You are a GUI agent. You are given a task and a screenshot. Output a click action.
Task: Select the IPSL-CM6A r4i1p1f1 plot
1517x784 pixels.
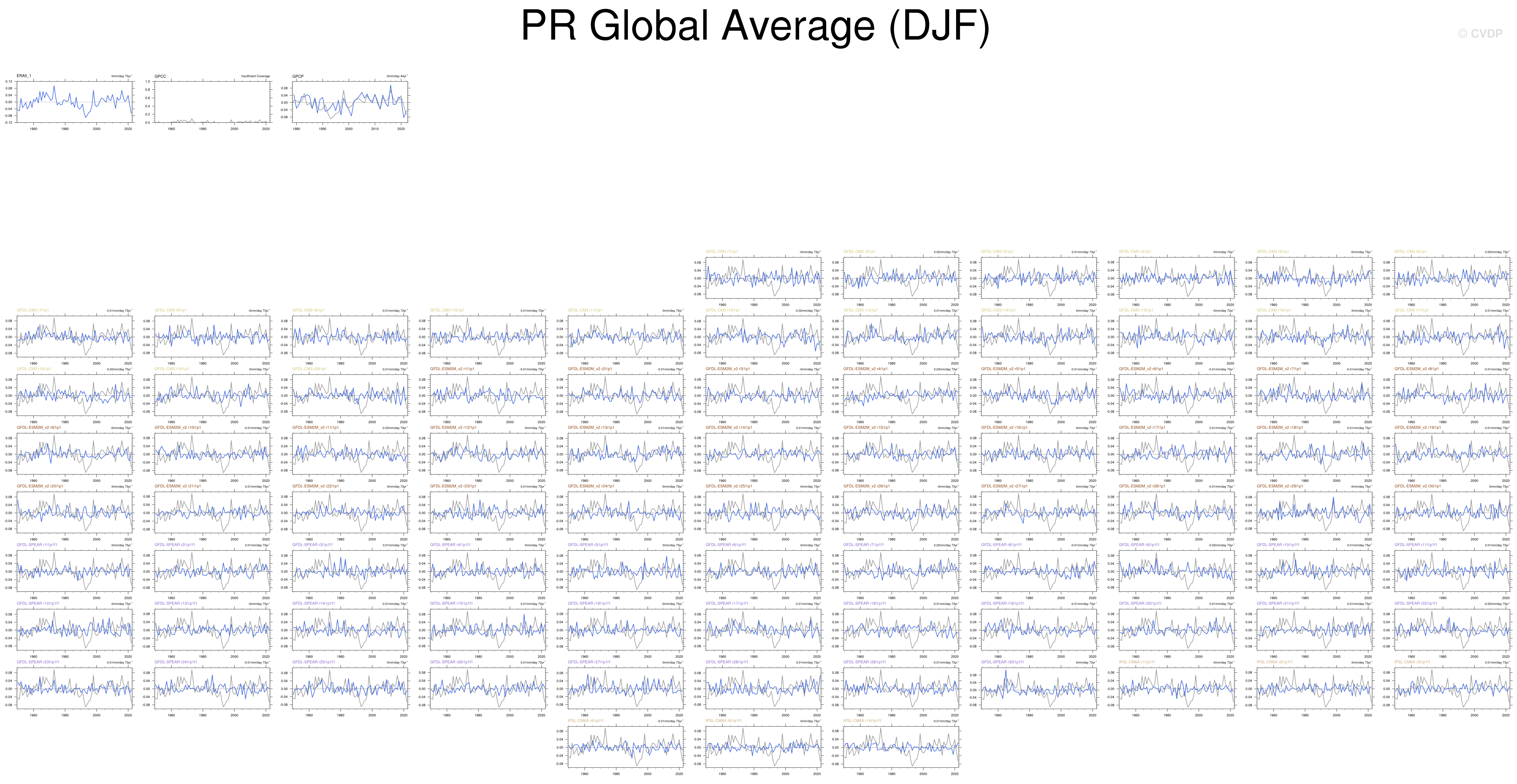point(625,747)
